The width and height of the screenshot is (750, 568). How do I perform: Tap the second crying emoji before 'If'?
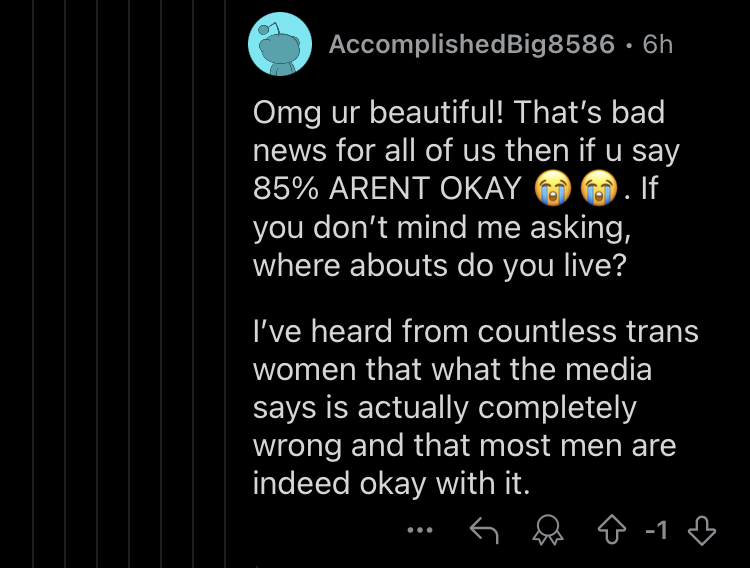[x=599, y=188]
